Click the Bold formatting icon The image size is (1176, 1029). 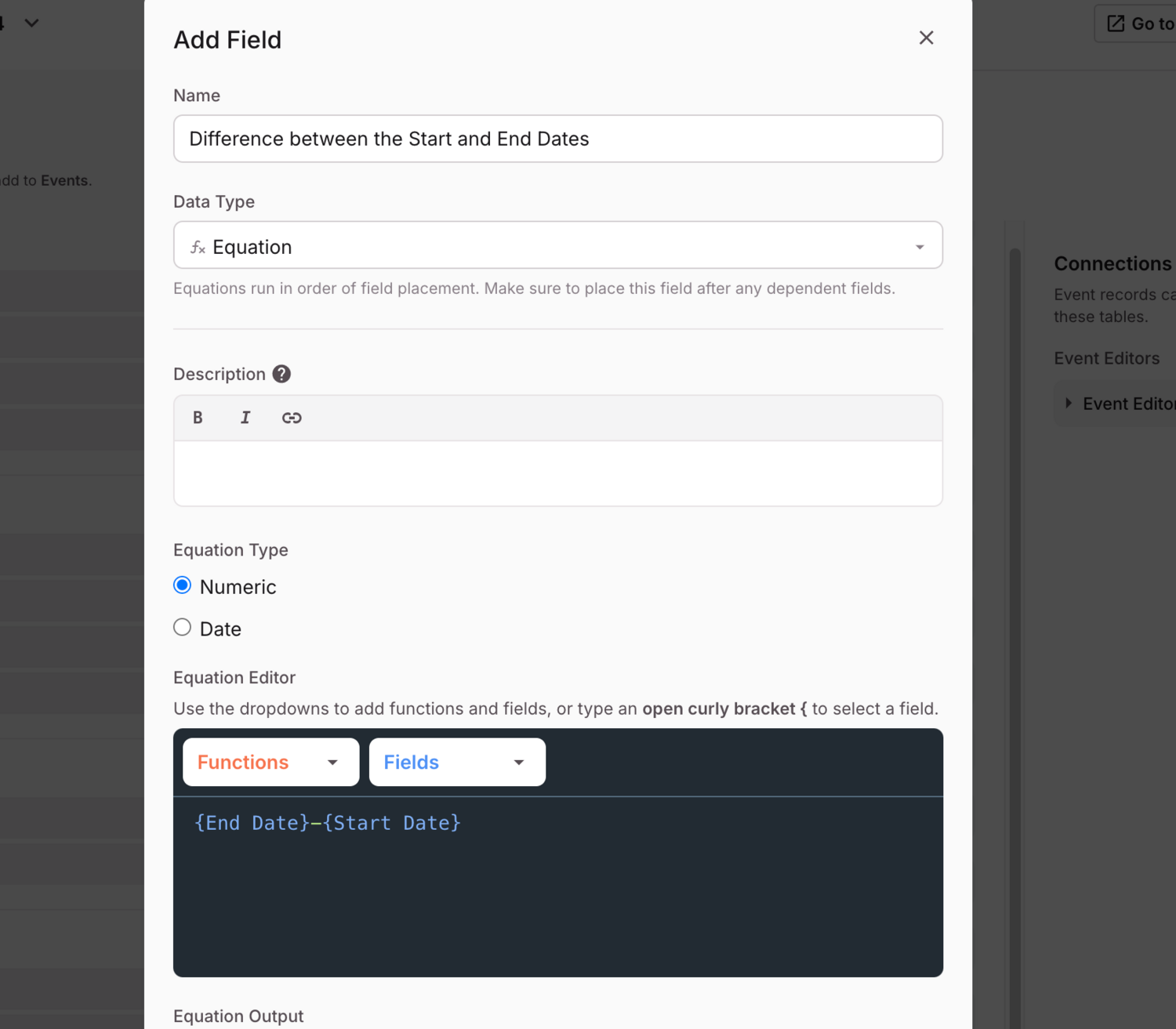(198, 418)
